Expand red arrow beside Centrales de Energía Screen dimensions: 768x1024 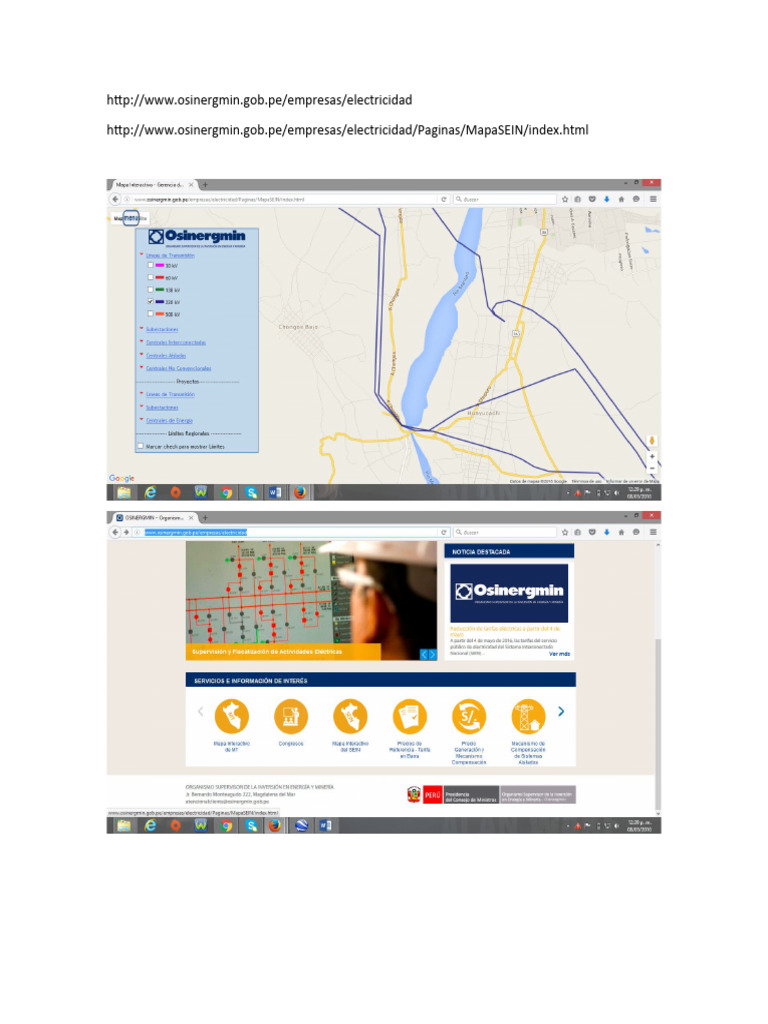coord(141,420)
